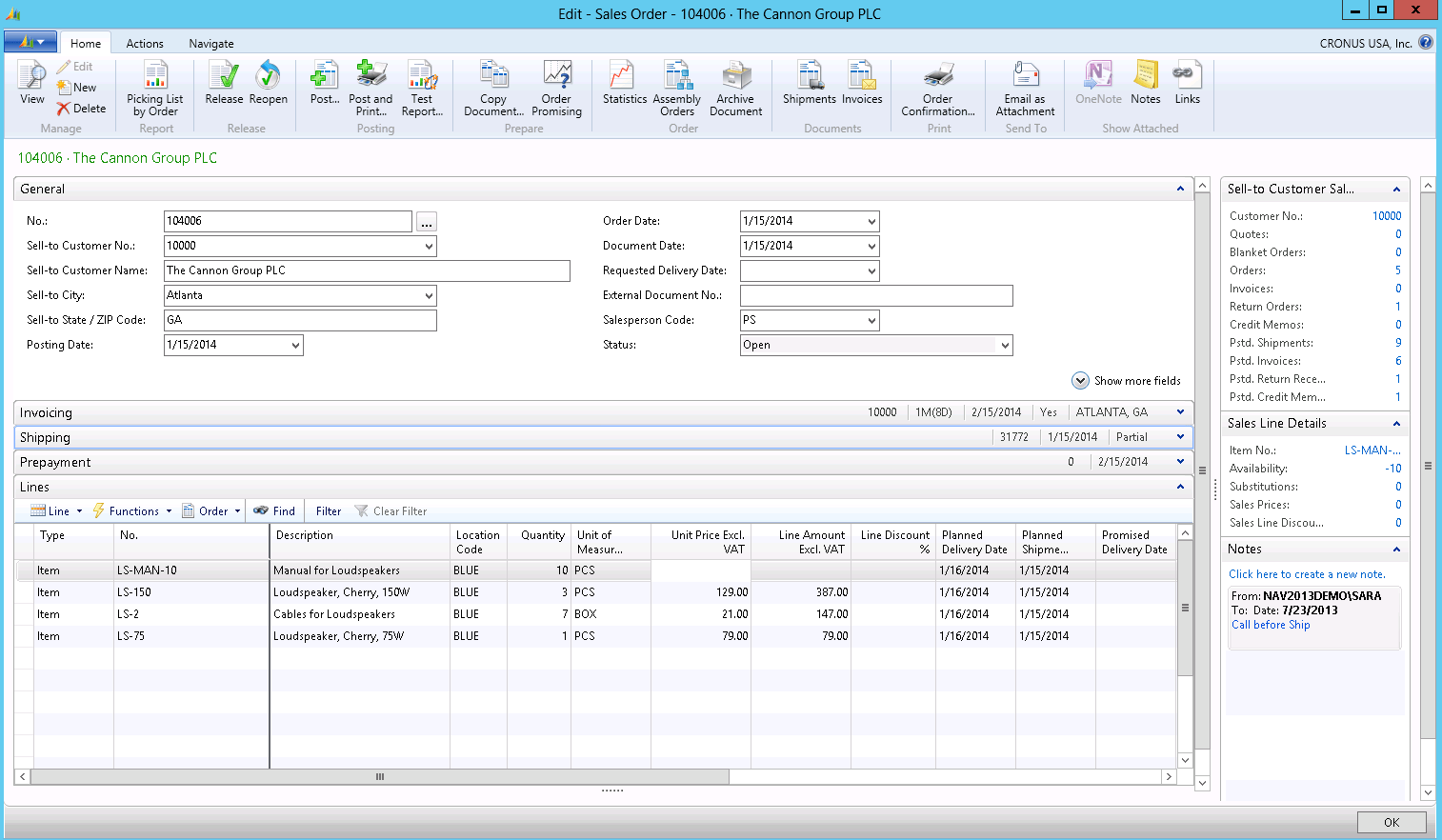Open Notes in Show Attached

point(1146,83)
